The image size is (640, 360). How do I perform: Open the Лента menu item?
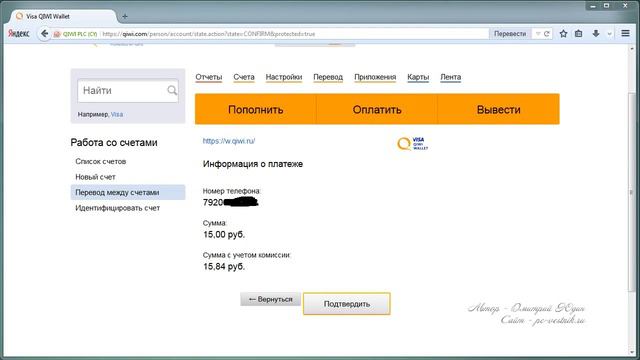[x=451, y=77]
